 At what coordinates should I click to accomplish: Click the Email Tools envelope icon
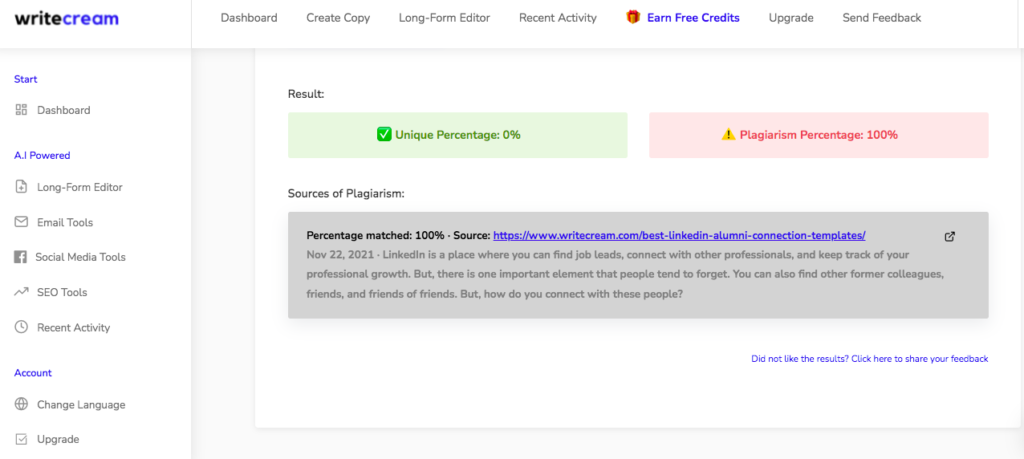pyautogui.click(x=21, y=222)
